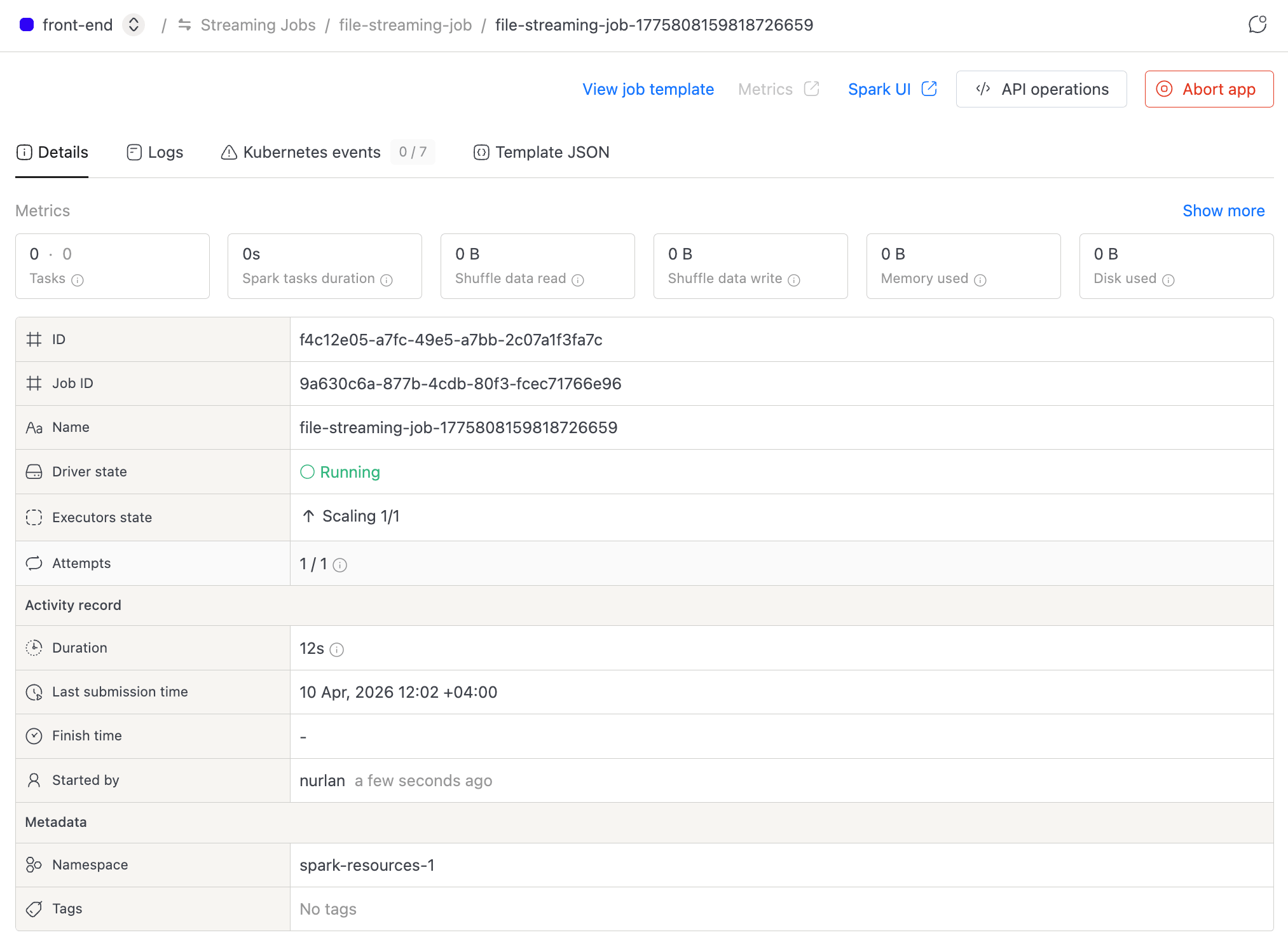Click info icon next to Duration 12s
1288x949 pixels.
click(x=337, y=649)
